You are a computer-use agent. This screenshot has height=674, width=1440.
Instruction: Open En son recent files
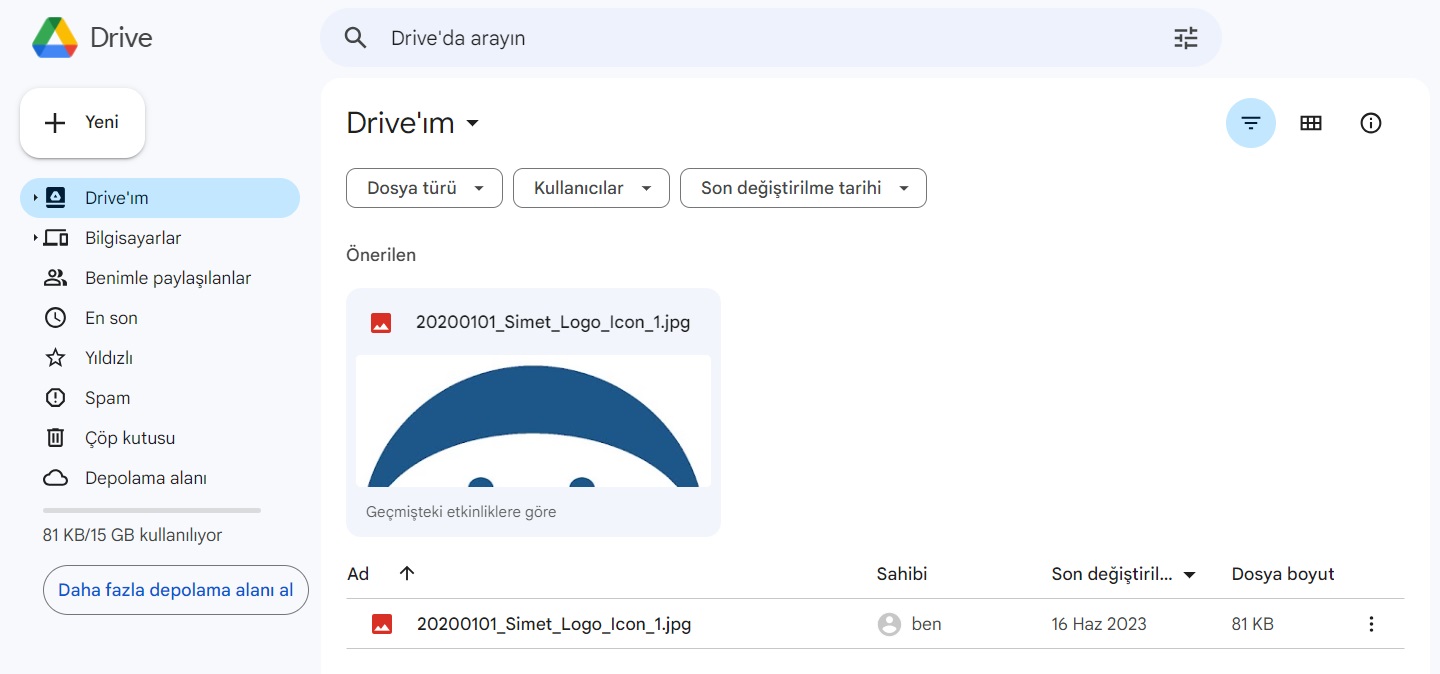tap(111, 318)
